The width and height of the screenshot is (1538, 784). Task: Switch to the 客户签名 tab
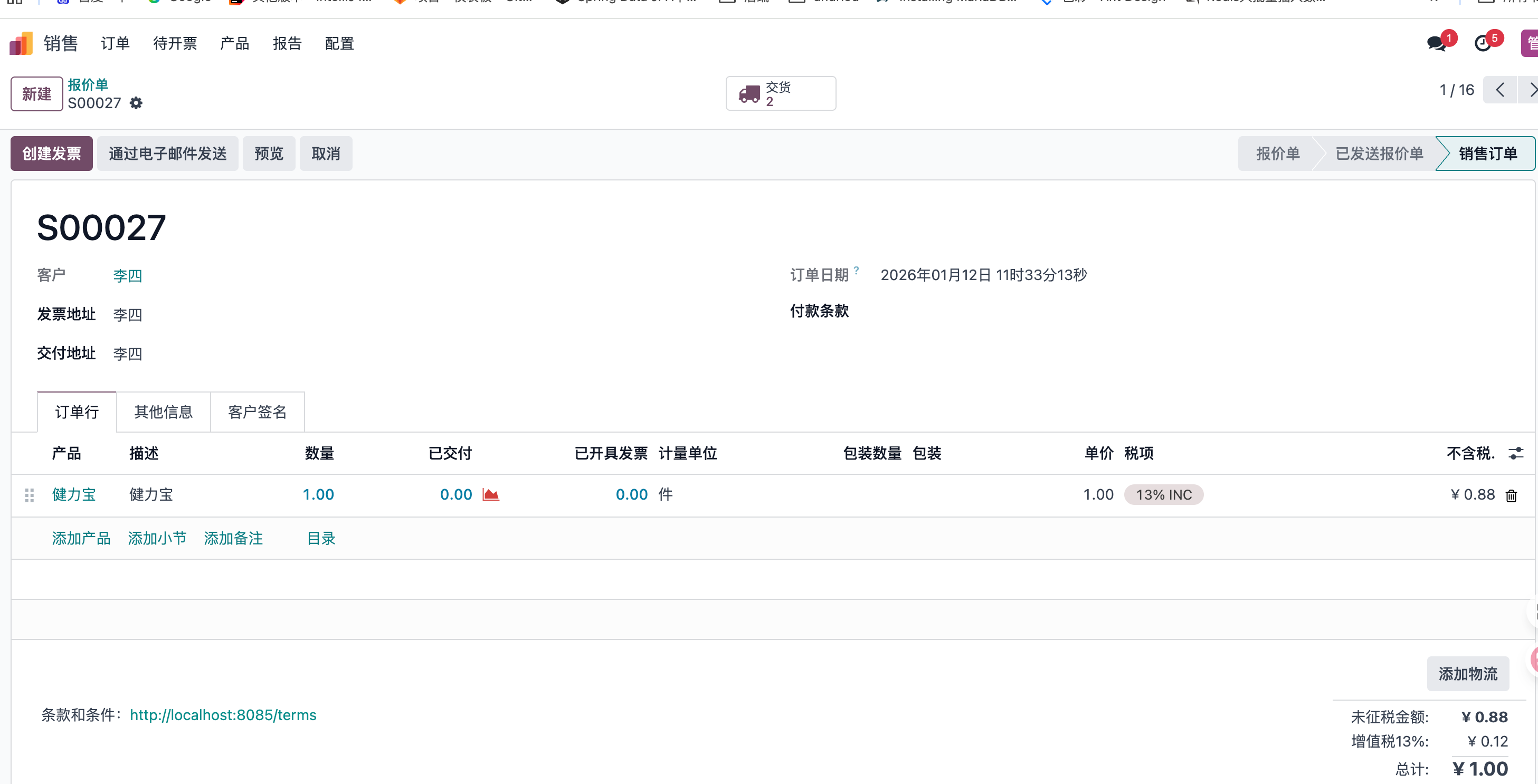258,412
